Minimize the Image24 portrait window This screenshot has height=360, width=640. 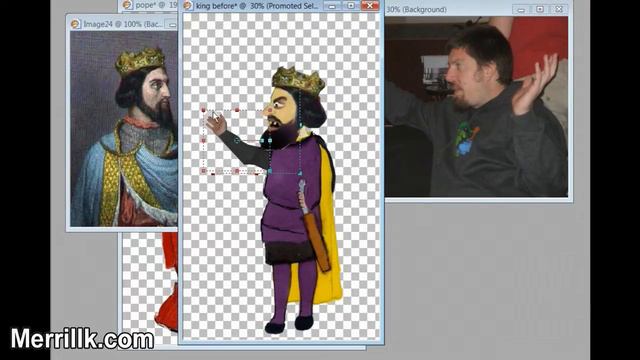tap(173, 25)
